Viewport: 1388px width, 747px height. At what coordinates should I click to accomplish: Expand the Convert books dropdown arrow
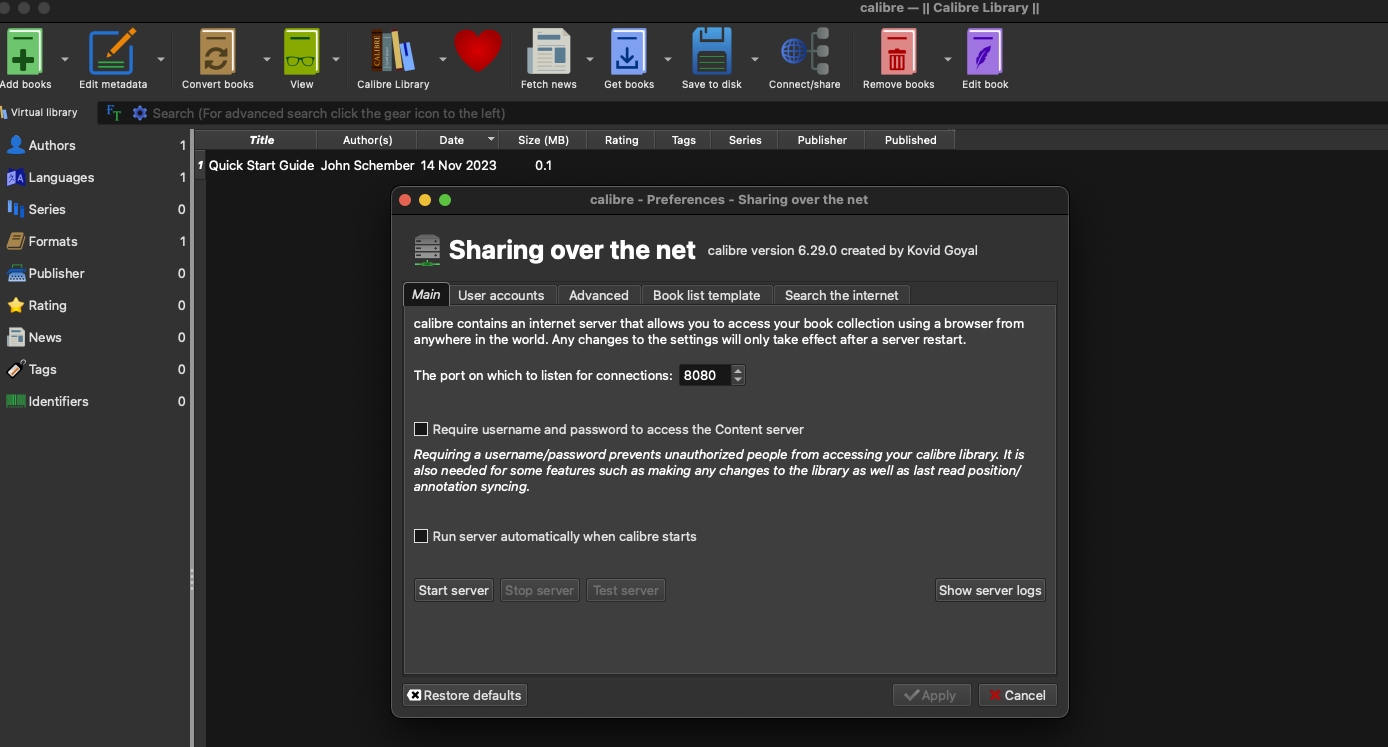pyautogui.click(x=266, y=59)
